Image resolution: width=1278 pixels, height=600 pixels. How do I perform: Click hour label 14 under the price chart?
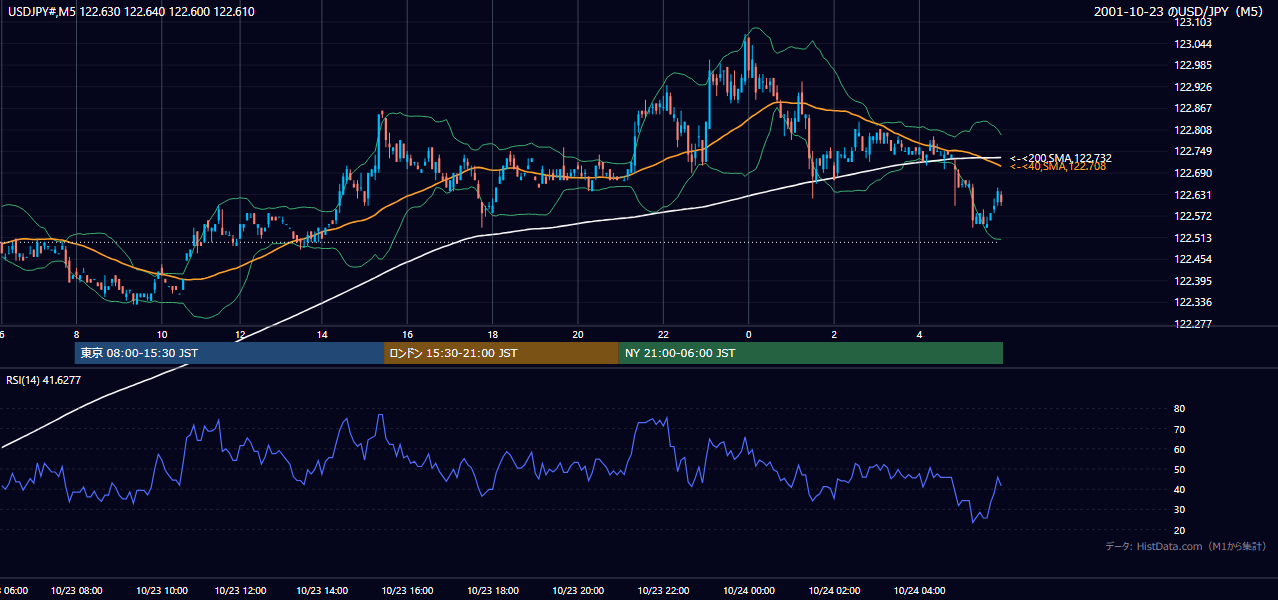(x=323, y=334)
